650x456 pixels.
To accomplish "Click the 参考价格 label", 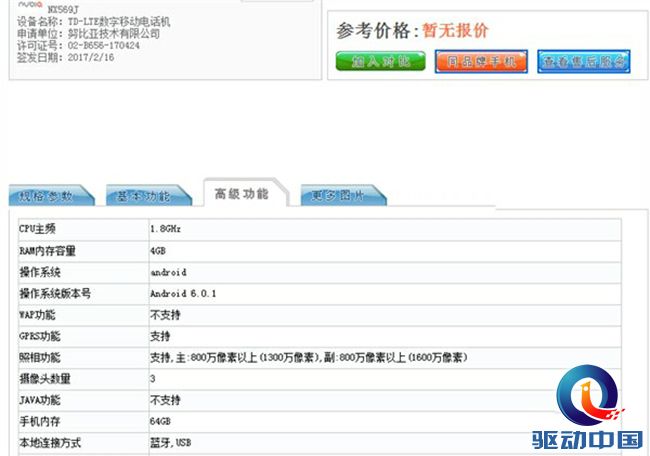I will click(373, 30).
